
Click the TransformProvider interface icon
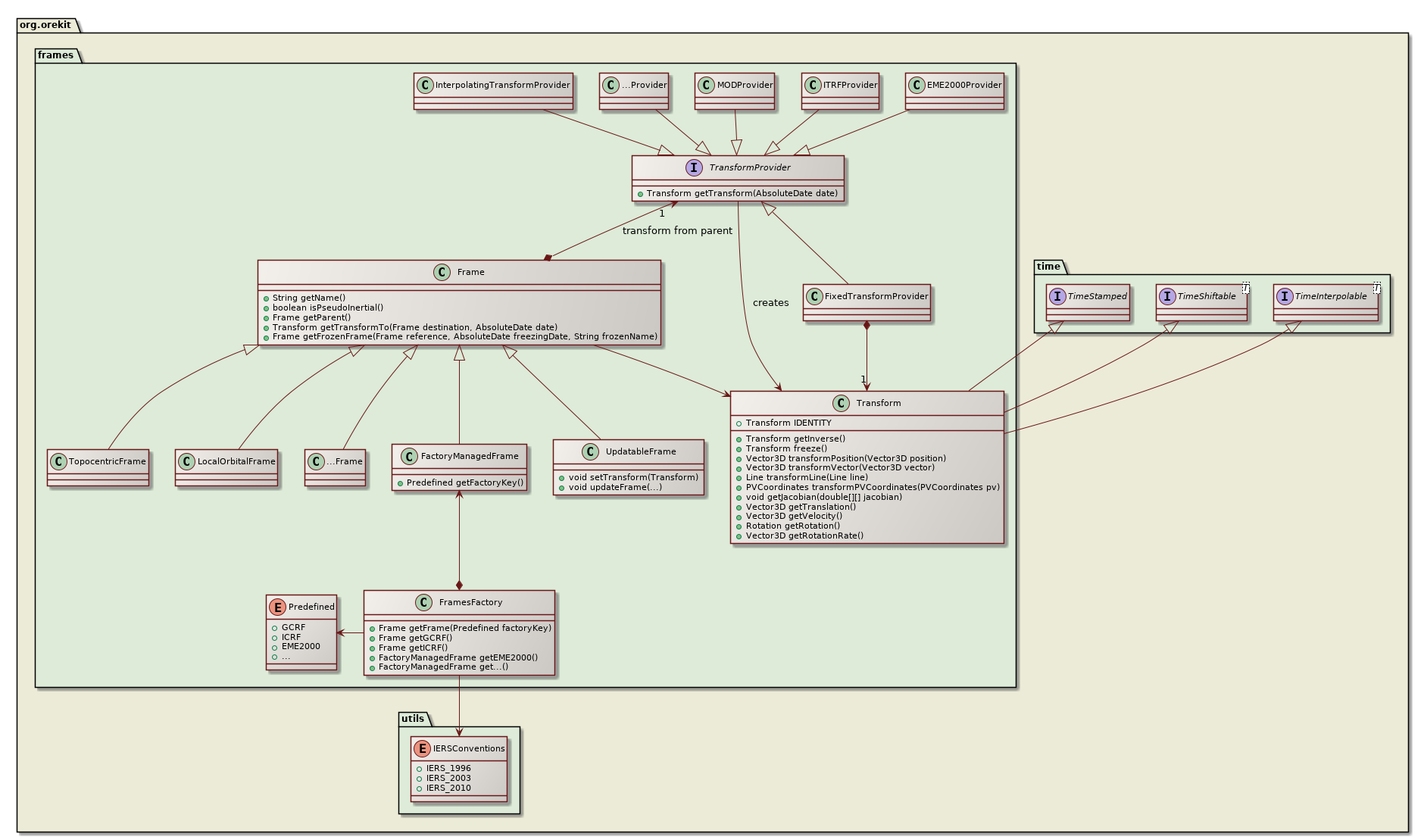point(694,167)
